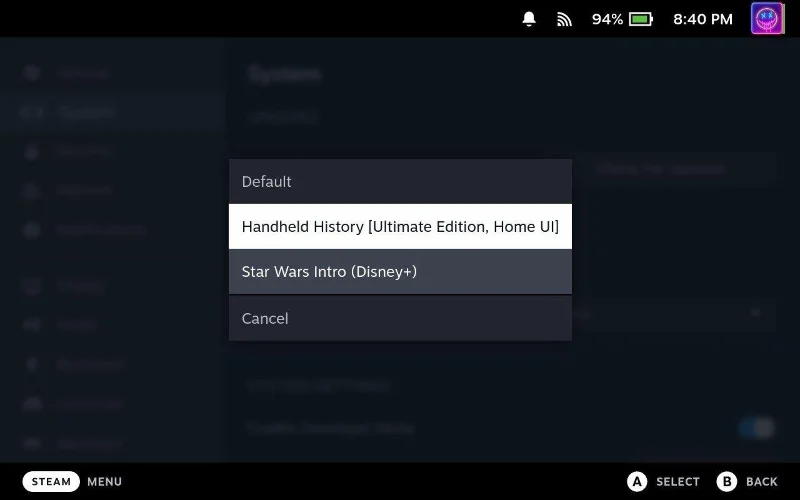Click the STEAM menu button
The image size is (800, 500).
[x=51, y=481]
